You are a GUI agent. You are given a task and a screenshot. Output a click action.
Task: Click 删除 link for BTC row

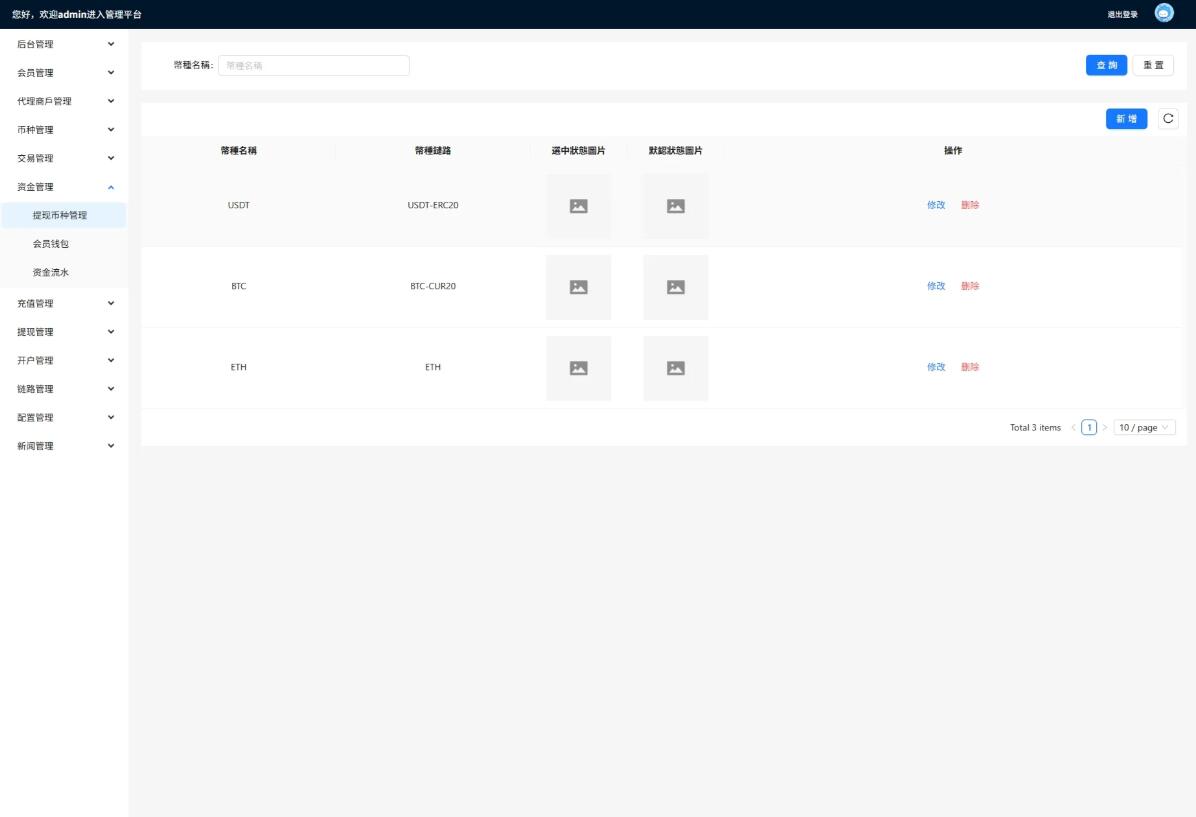click(970, 286)
